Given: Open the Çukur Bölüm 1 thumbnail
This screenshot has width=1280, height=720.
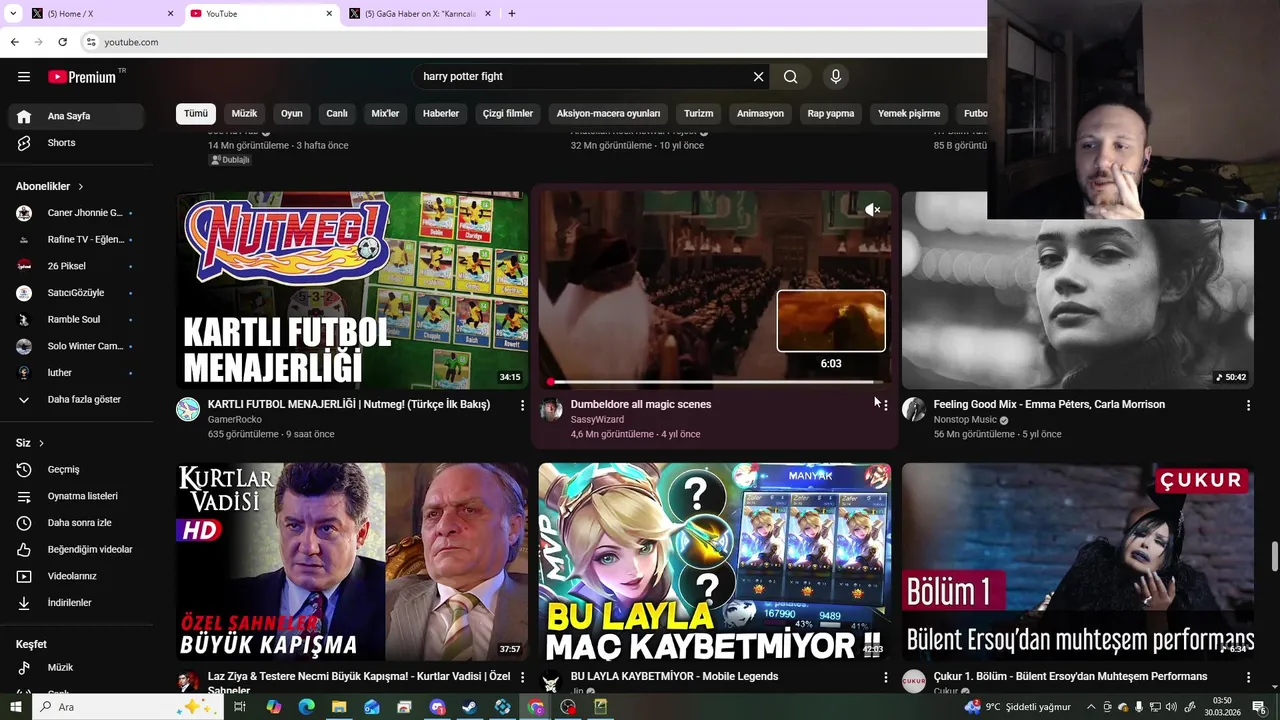Looking at the screenshot, I should [1078, 561].
